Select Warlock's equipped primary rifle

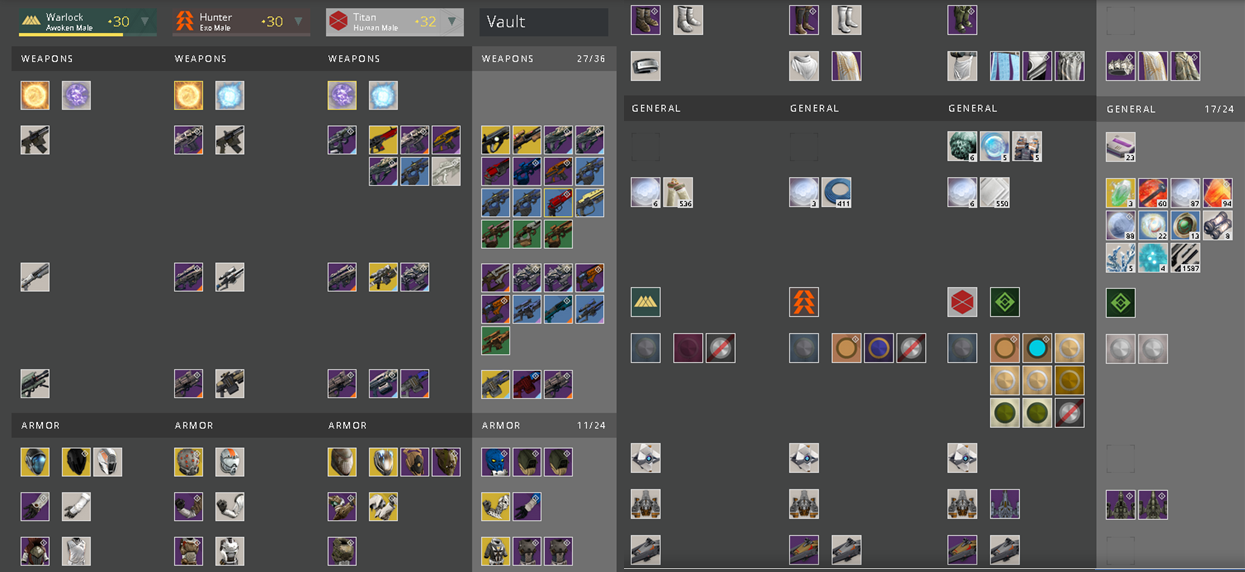35,140
